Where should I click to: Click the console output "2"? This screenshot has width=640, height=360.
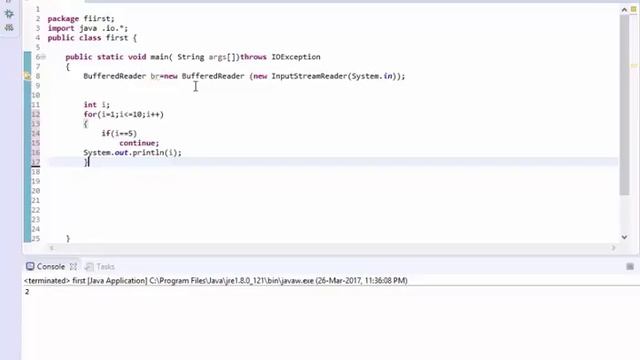[x=27, y=291]
